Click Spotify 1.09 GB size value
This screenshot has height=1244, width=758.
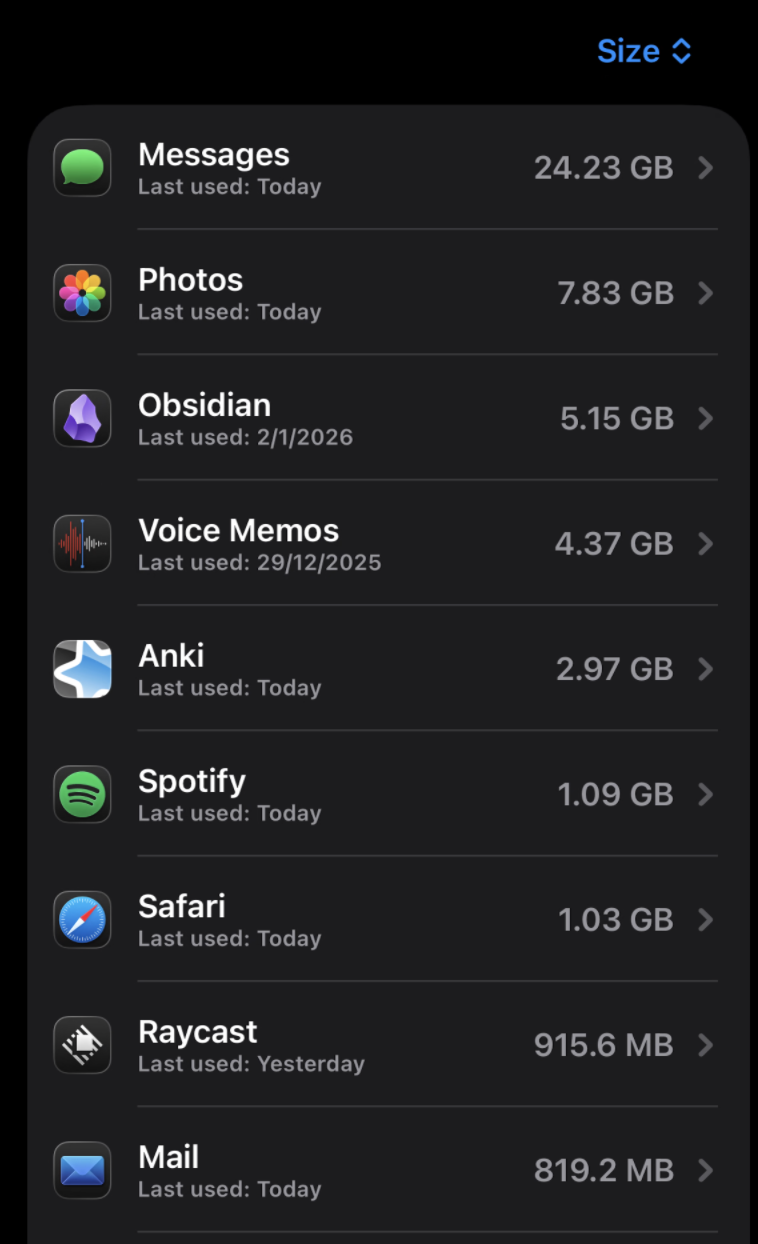615,794
